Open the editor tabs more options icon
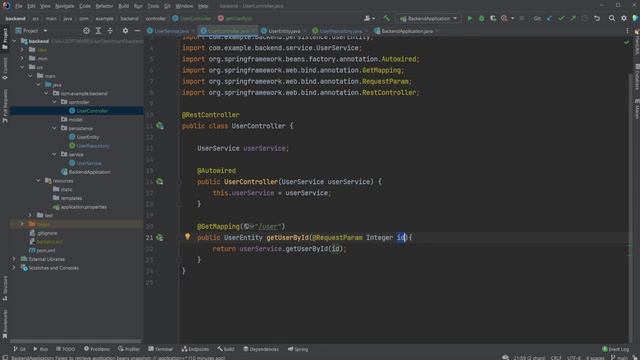The image size is (640, 360). (627, 31)
